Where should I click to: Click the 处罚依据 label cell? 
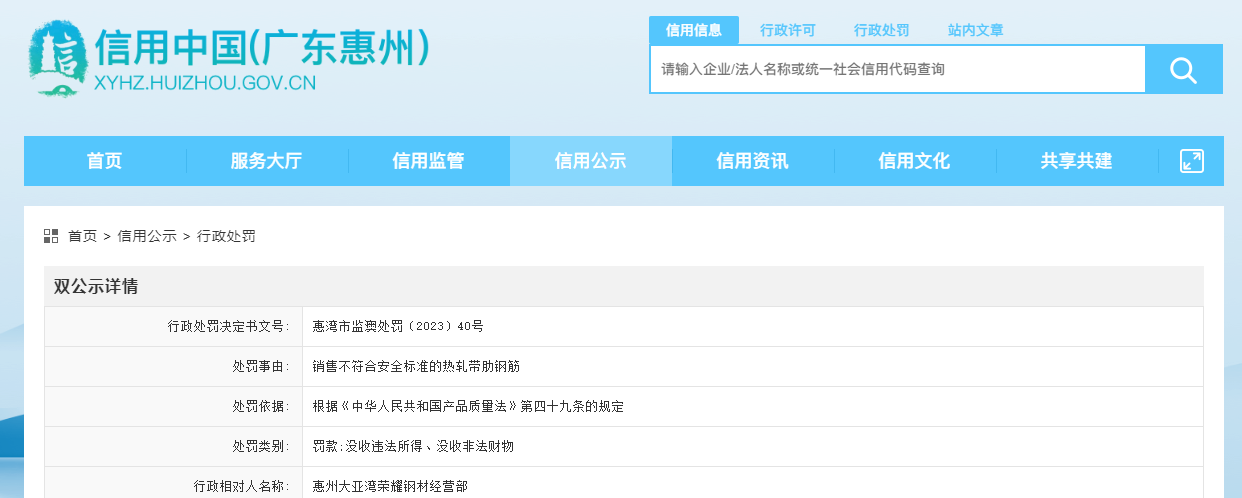tap(174, 406)
